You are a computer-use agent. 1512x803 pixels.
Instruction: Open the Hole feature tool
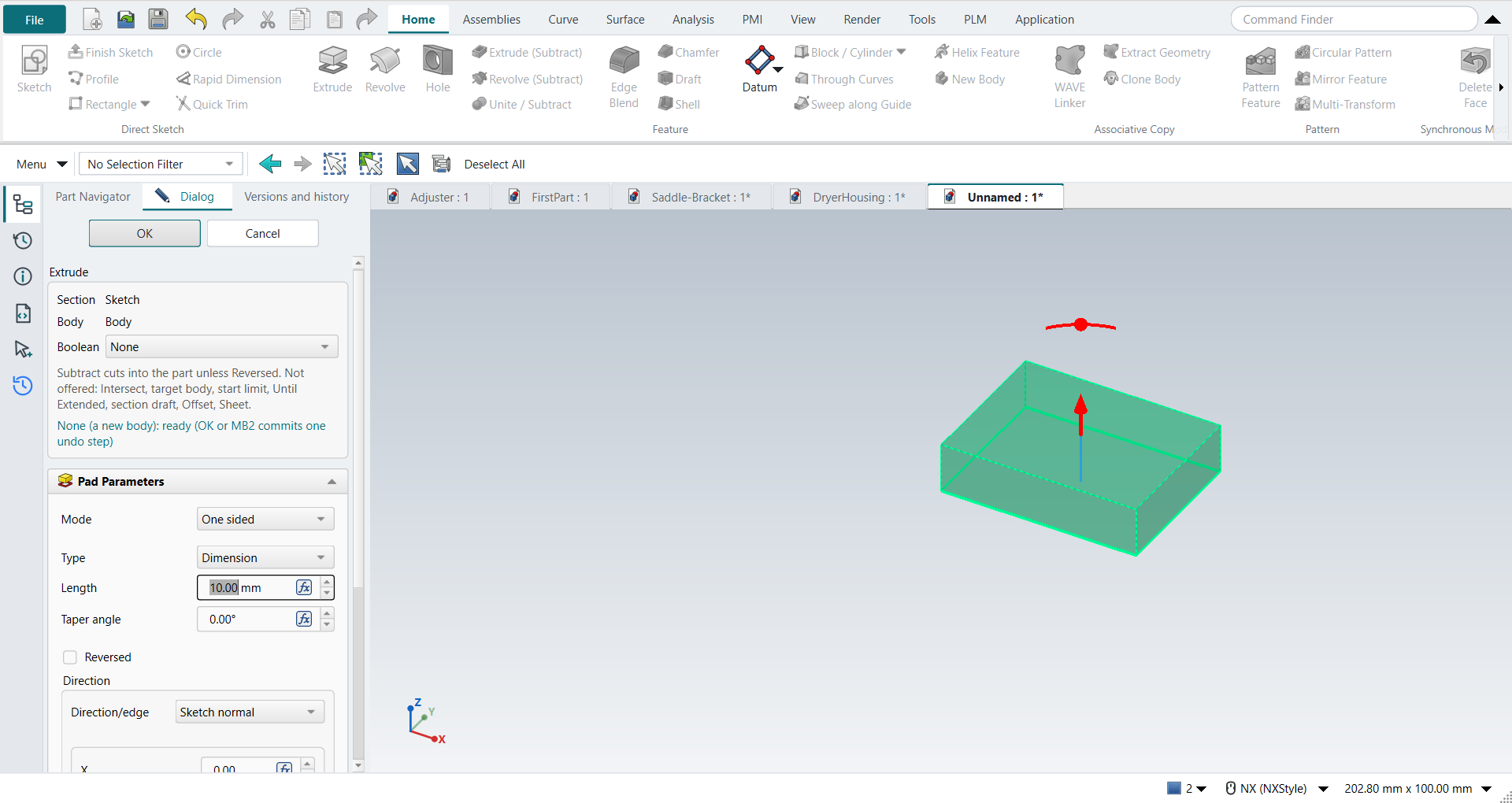click(x=438, y=61)
